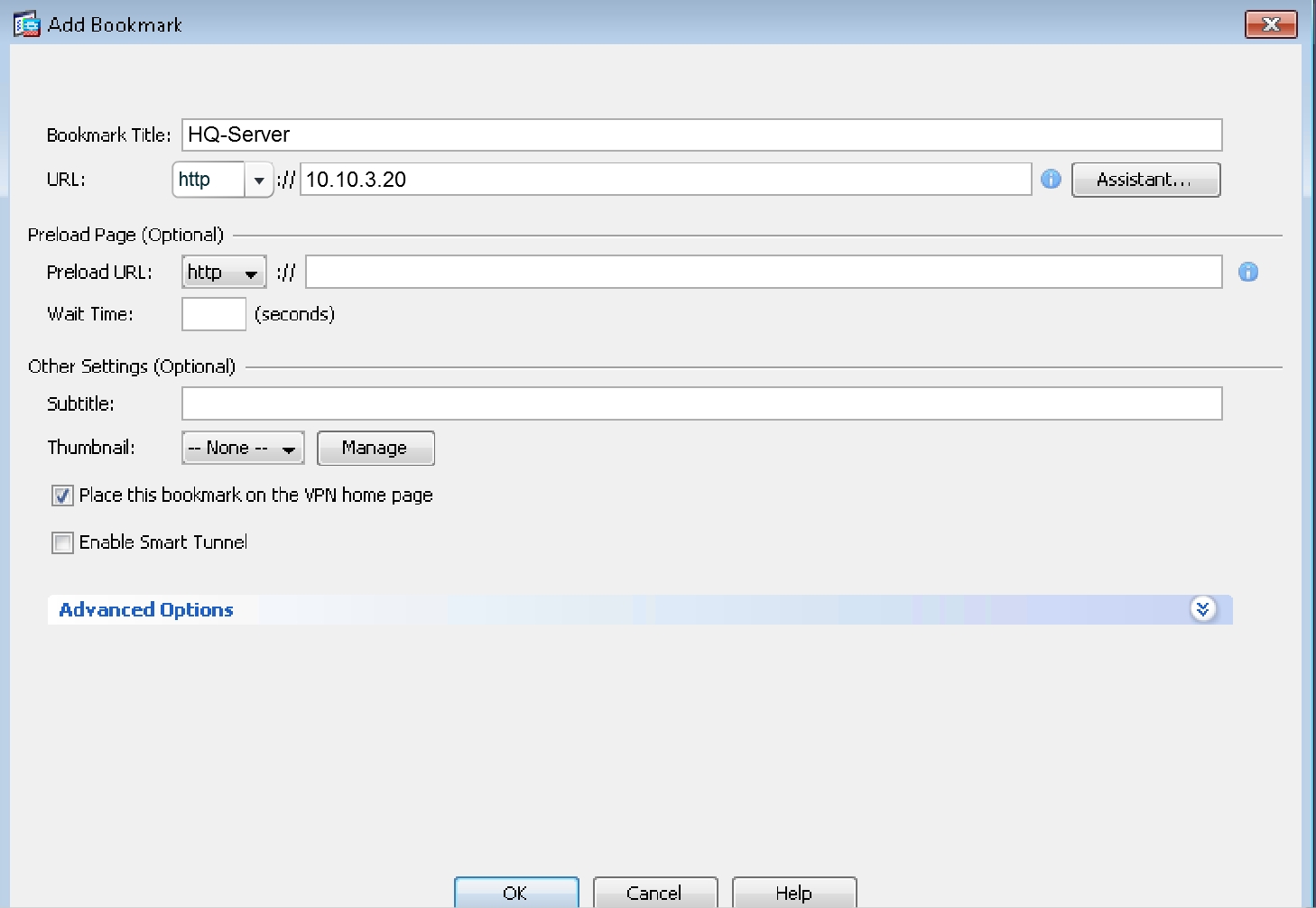The width and height of the screenshot is (1316, 908).
Task: Click the Add Bookmark window title icon
Action: 26,24
